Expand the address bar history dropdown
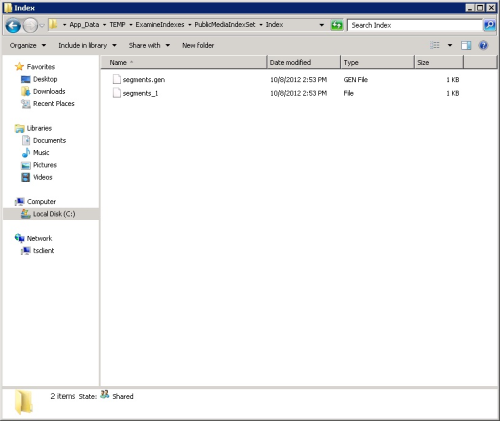 point(322,25)
